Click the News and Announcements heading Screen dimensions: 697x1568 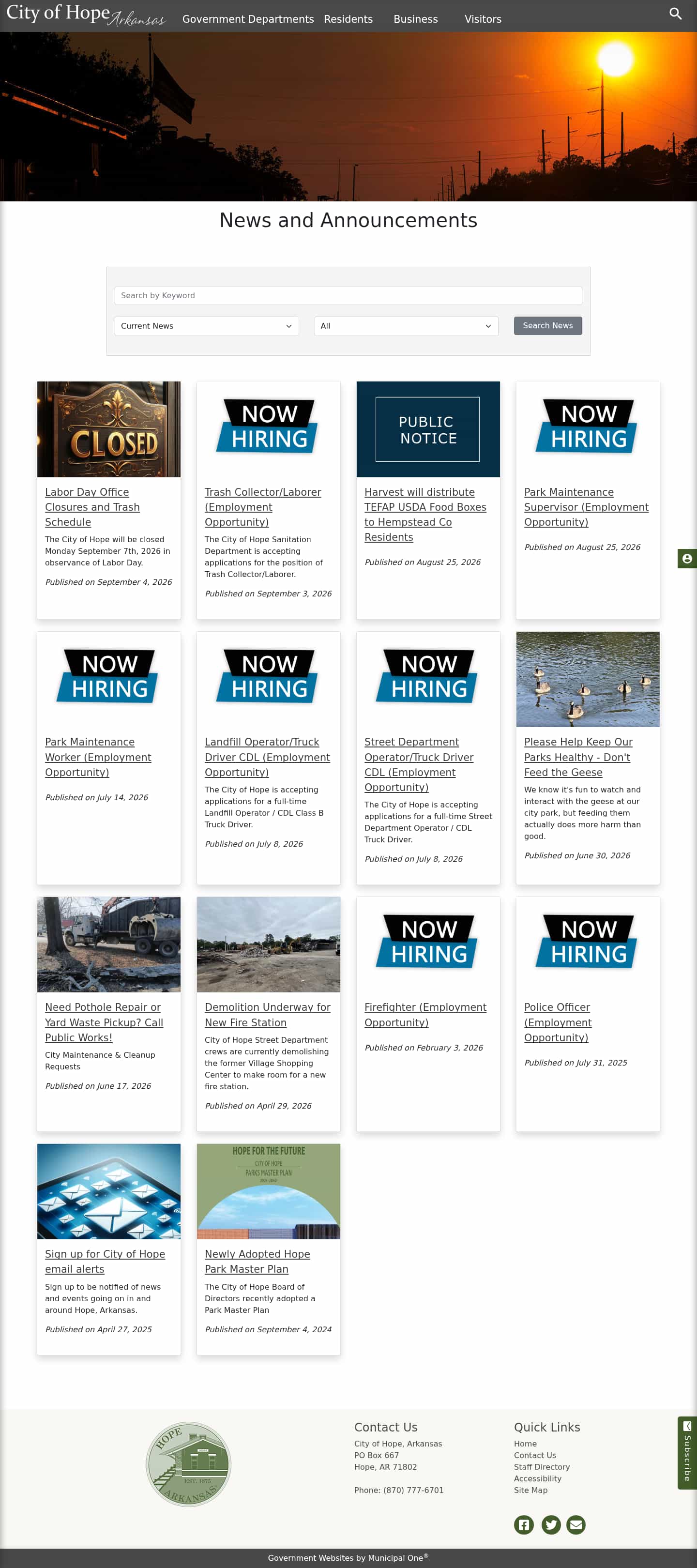348,220
